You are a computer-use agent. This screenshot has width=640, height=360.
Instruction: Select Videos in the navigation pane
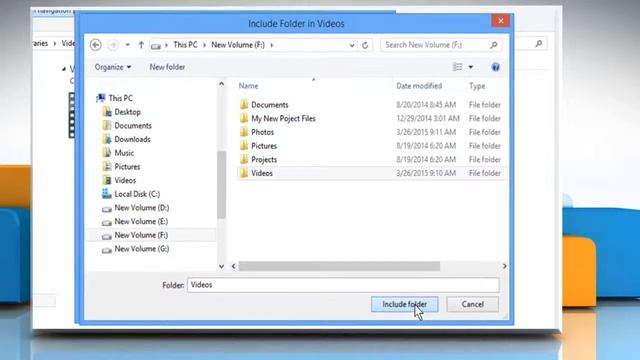(125, 180)
